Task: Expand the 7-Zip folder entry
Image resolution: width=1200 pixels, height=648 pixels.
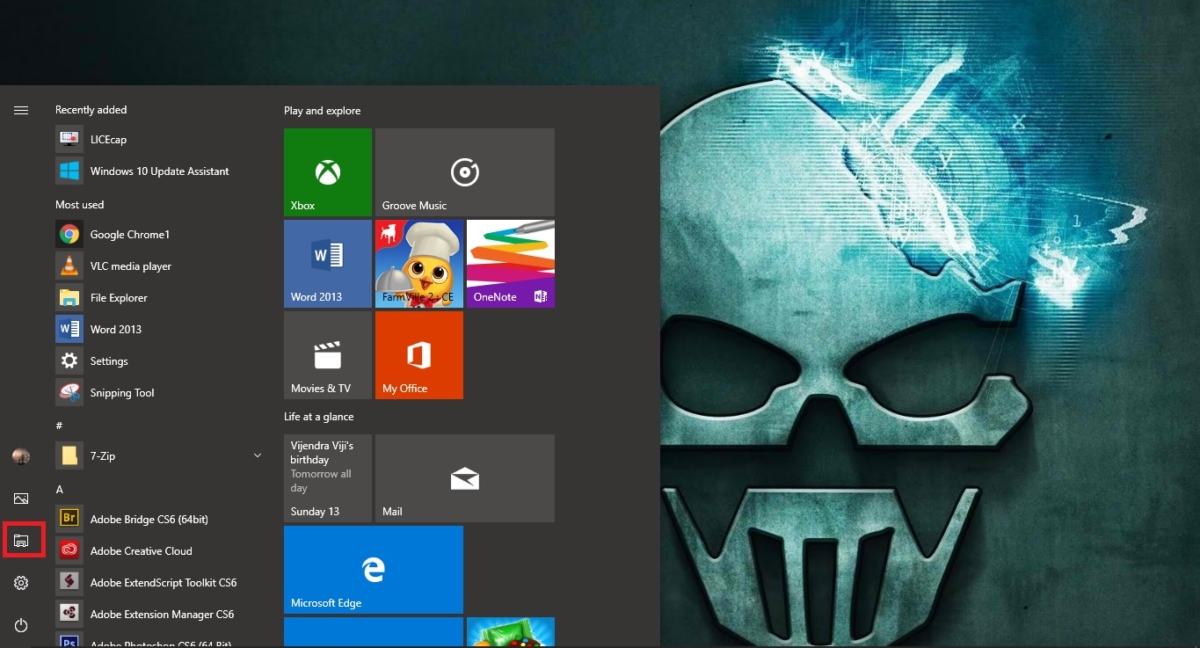Action: [257, 455]
